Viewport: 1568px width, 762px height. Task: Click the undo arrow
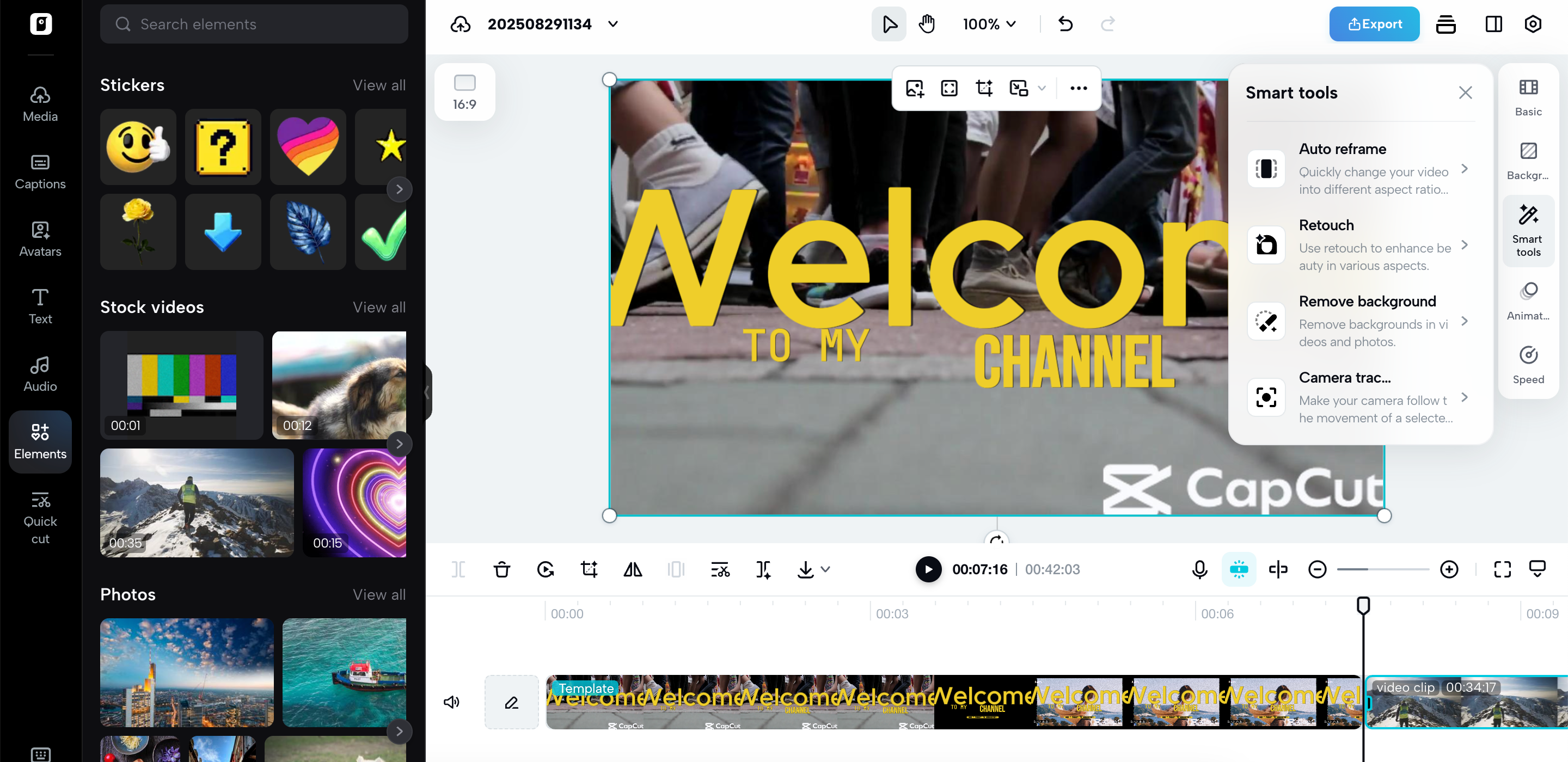click(x=1065, y=24)
